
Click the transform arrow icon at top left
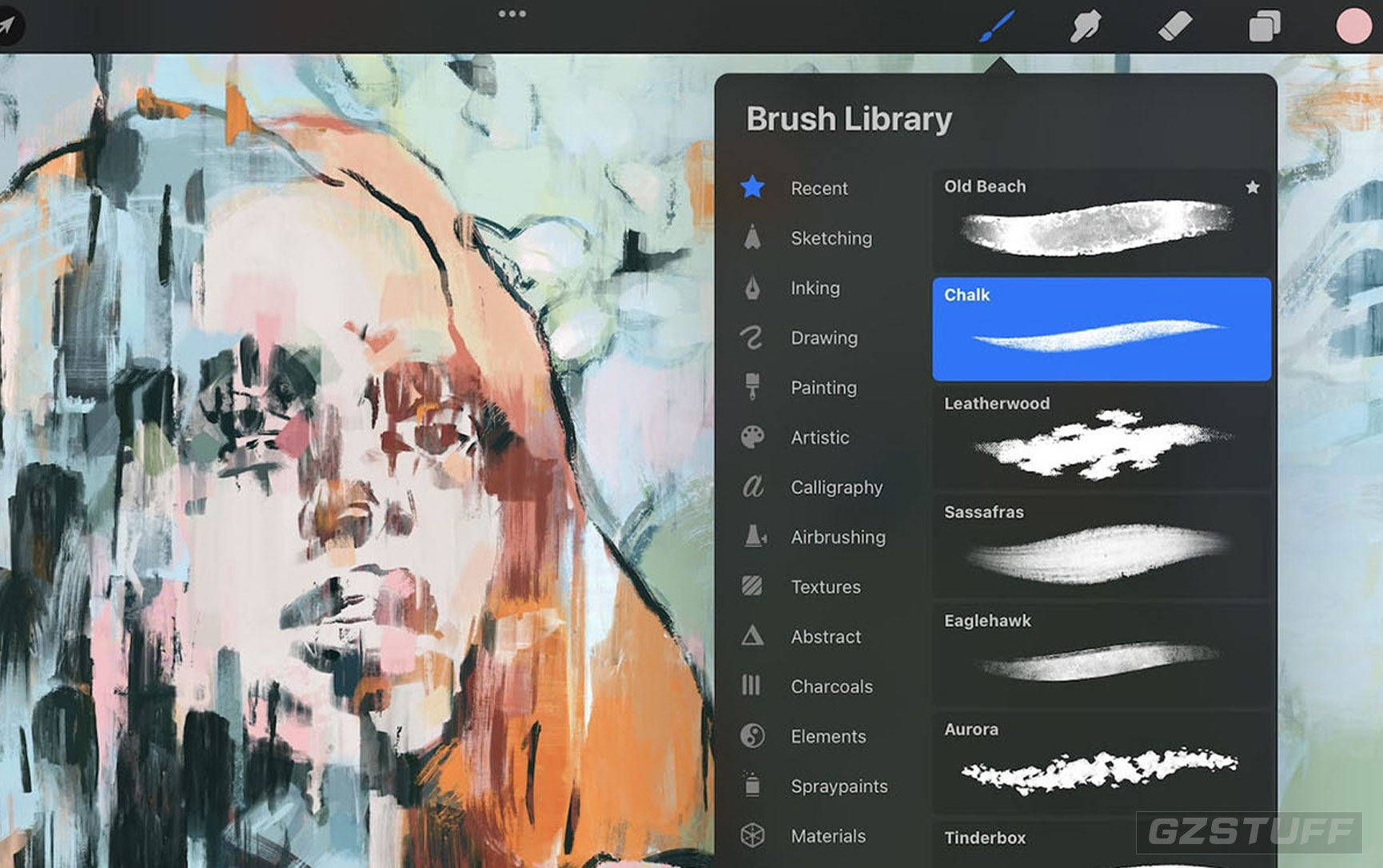click(7, 26)
